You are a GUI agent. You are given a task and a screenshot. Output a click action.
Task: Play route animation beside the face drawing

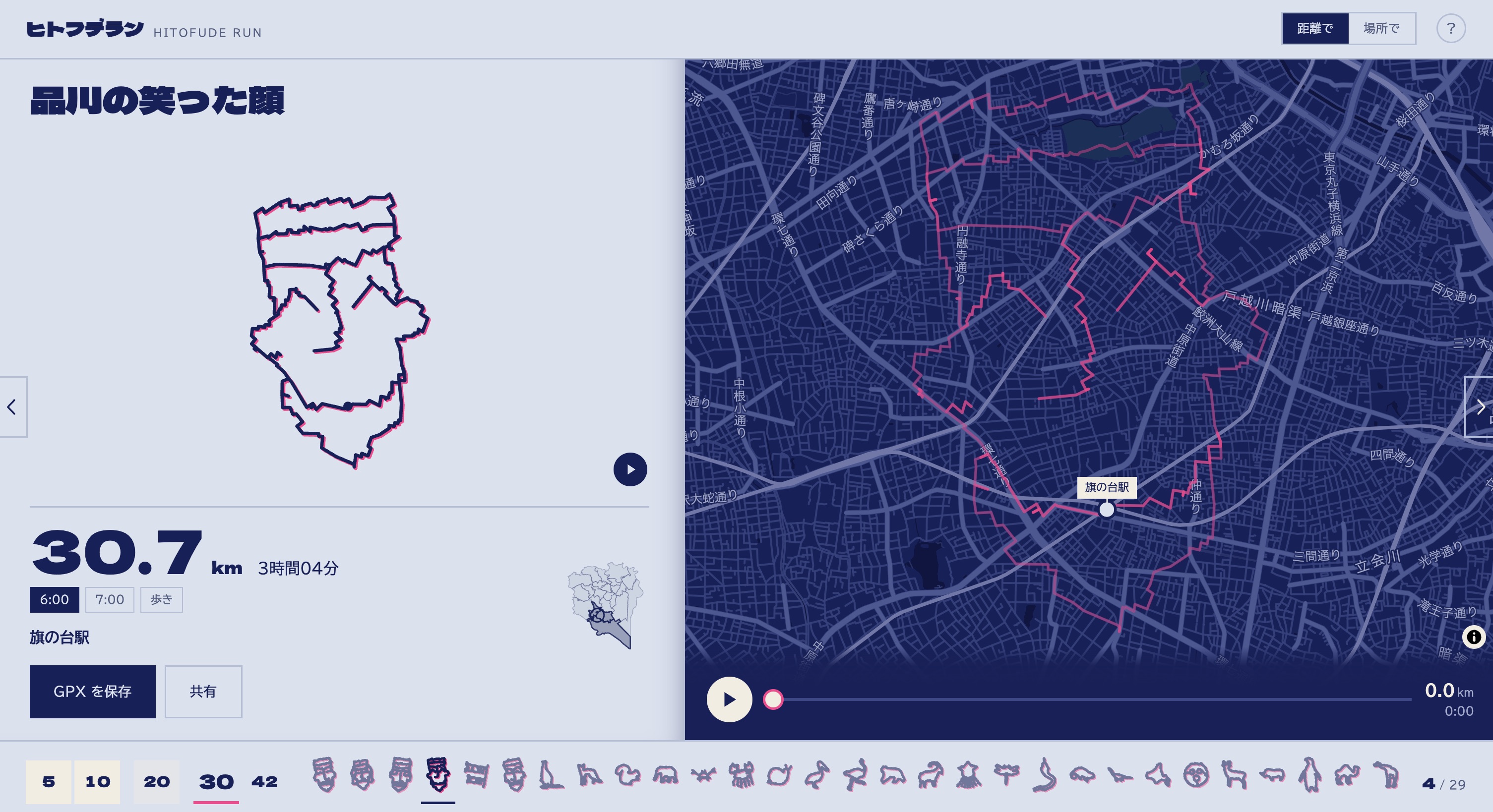[x=630, y=469]
